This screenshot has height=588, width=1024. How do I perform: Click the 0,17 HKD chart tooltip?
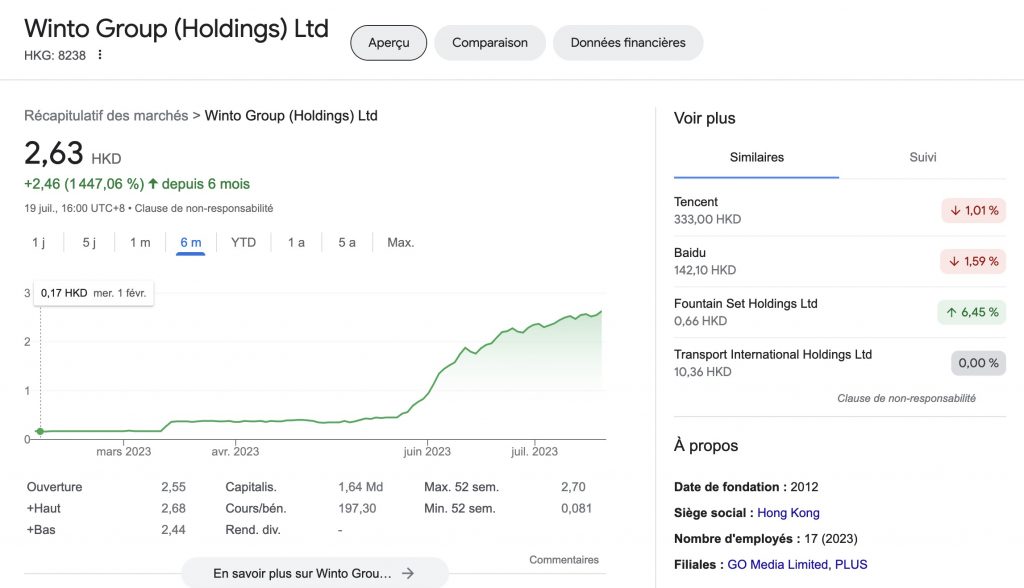coord(93,293)
